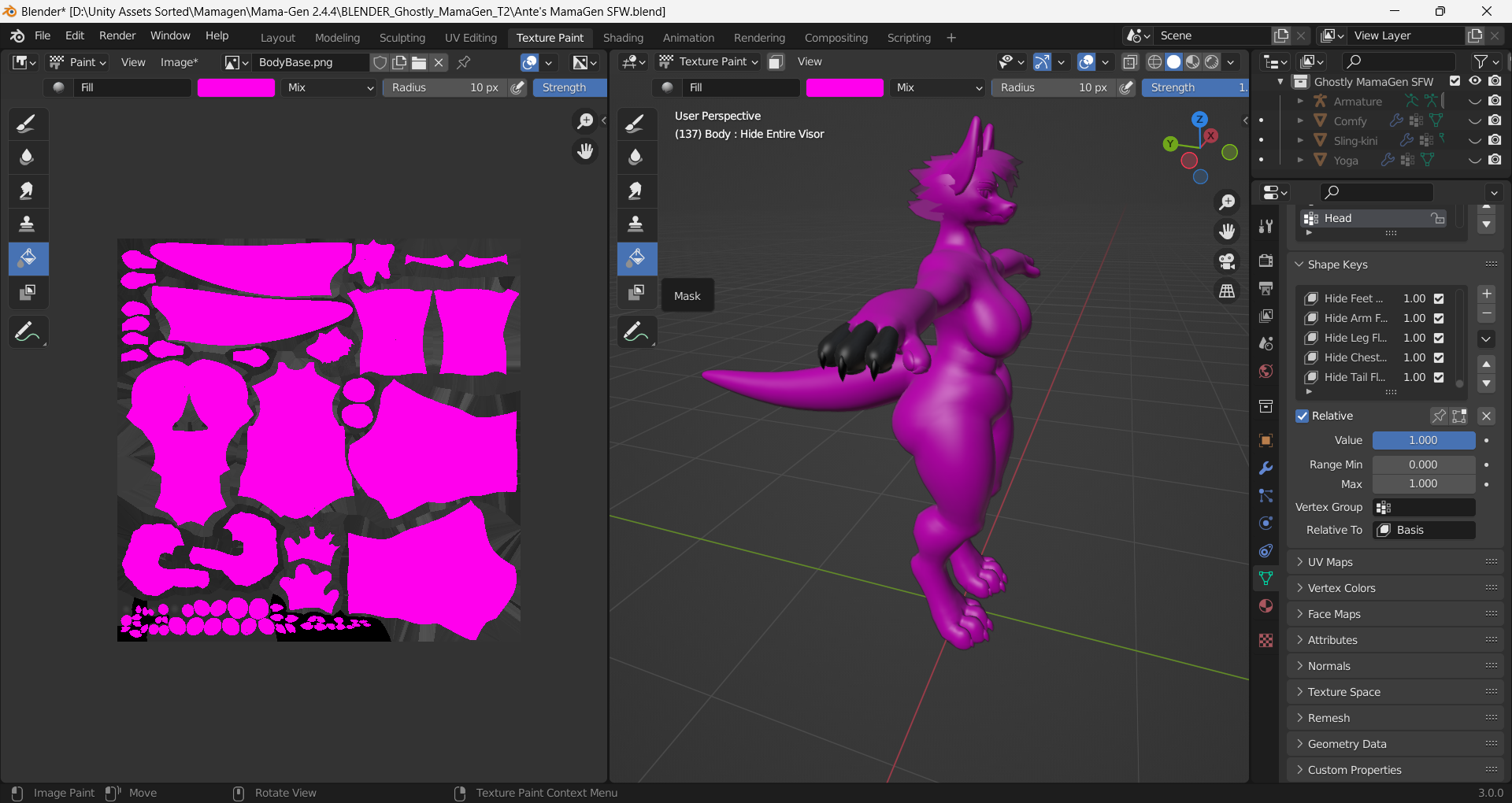Viewport: 1512px width, 803px height.
Task: Select the Annotate tool in image editor
Action: click(28, 332)
